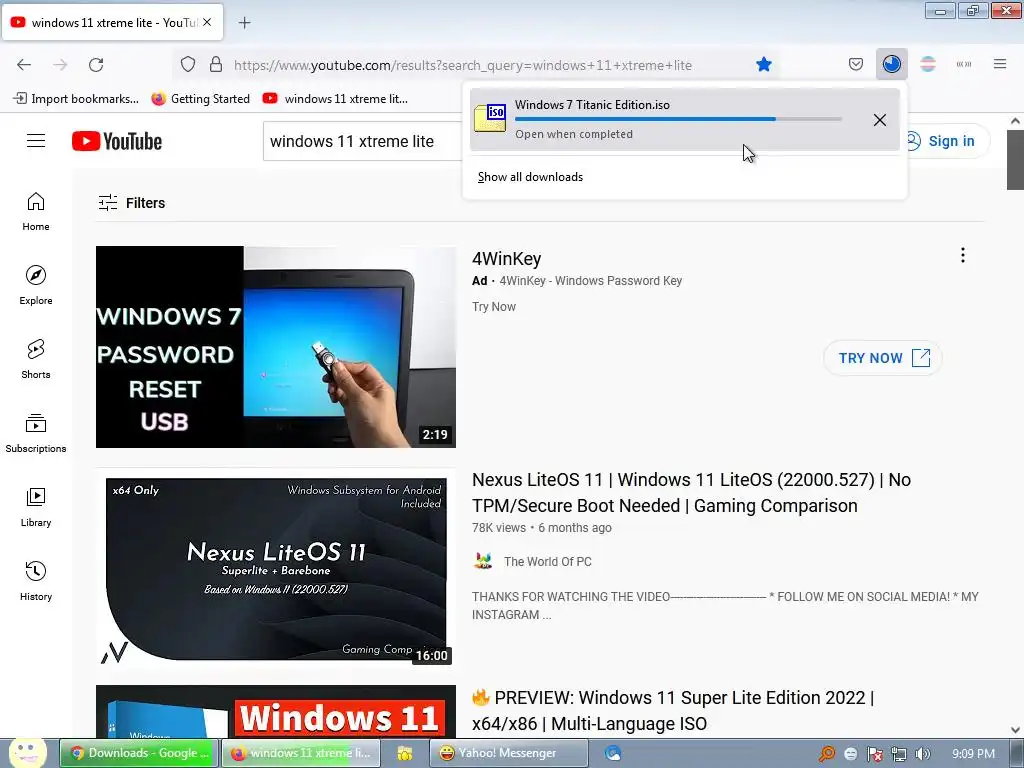Click the Try Now ad description text
This screenshot has width=1024, height=768.
[494, 306]
